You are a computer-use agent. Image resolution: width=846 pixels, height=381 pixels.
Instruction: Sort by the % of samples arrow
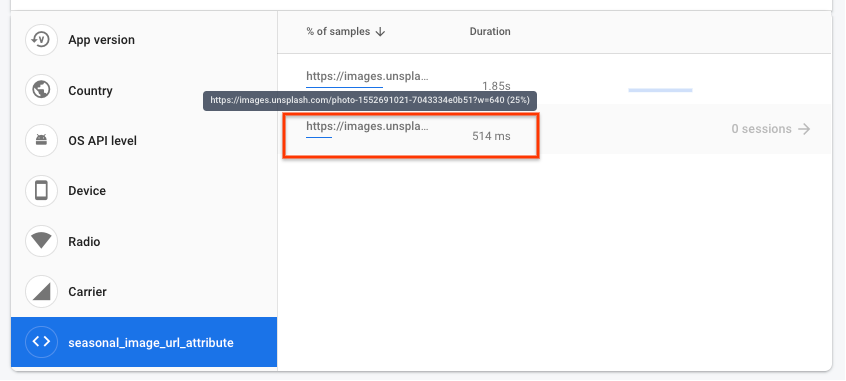pos(380,32)
